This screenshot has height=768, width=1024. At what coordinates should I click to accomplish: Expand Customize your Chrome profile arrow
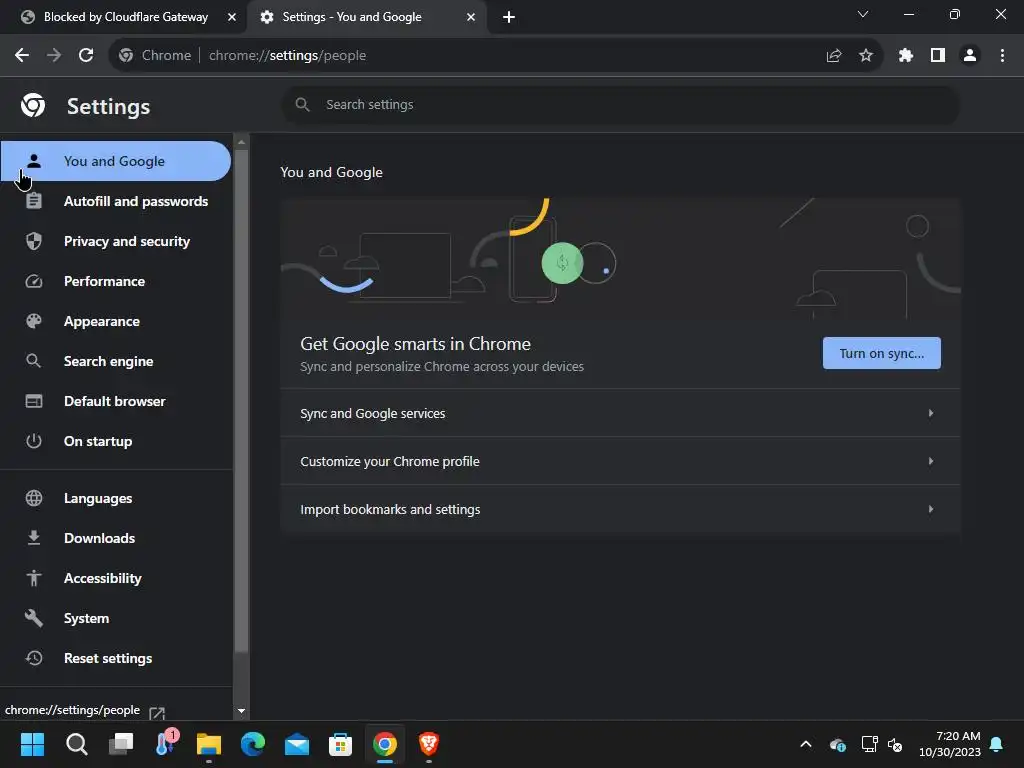pos(931,461)
